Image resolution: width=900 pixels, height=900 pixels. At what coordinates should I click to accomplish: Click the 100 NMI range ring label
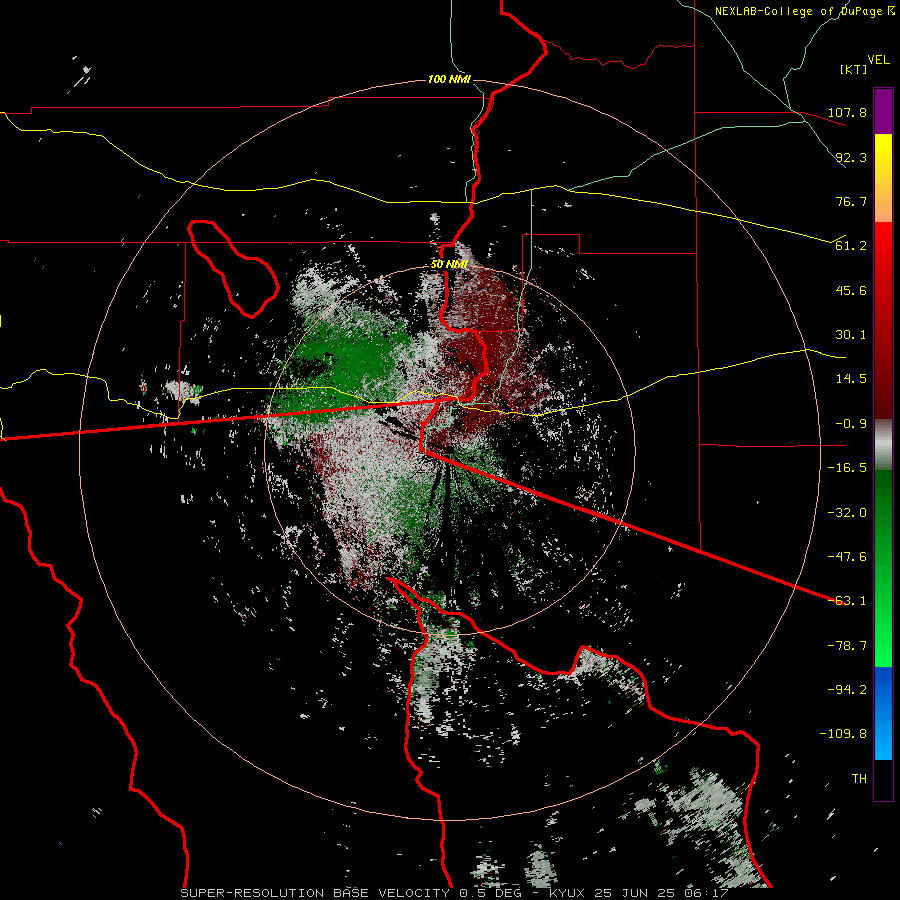[449, 79]
